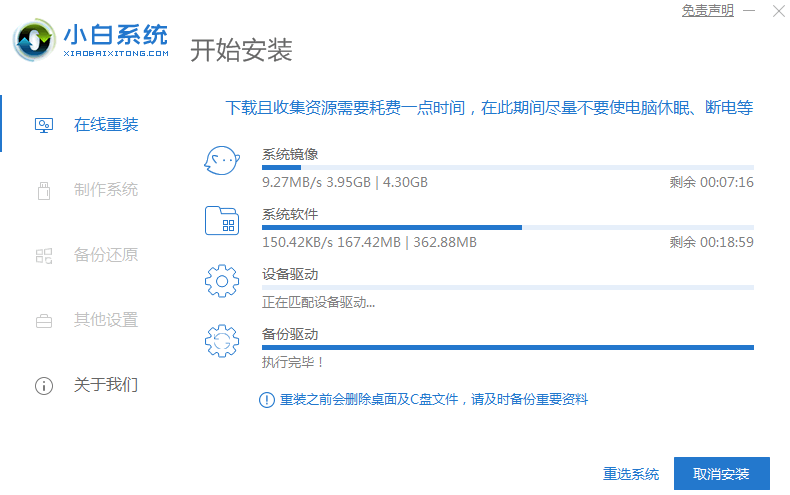The height and width of the screenshot is (495, 790).
Task: Open the 在线重装 sidebar tab
Action: pyautogui.click(x=106, y=125)
